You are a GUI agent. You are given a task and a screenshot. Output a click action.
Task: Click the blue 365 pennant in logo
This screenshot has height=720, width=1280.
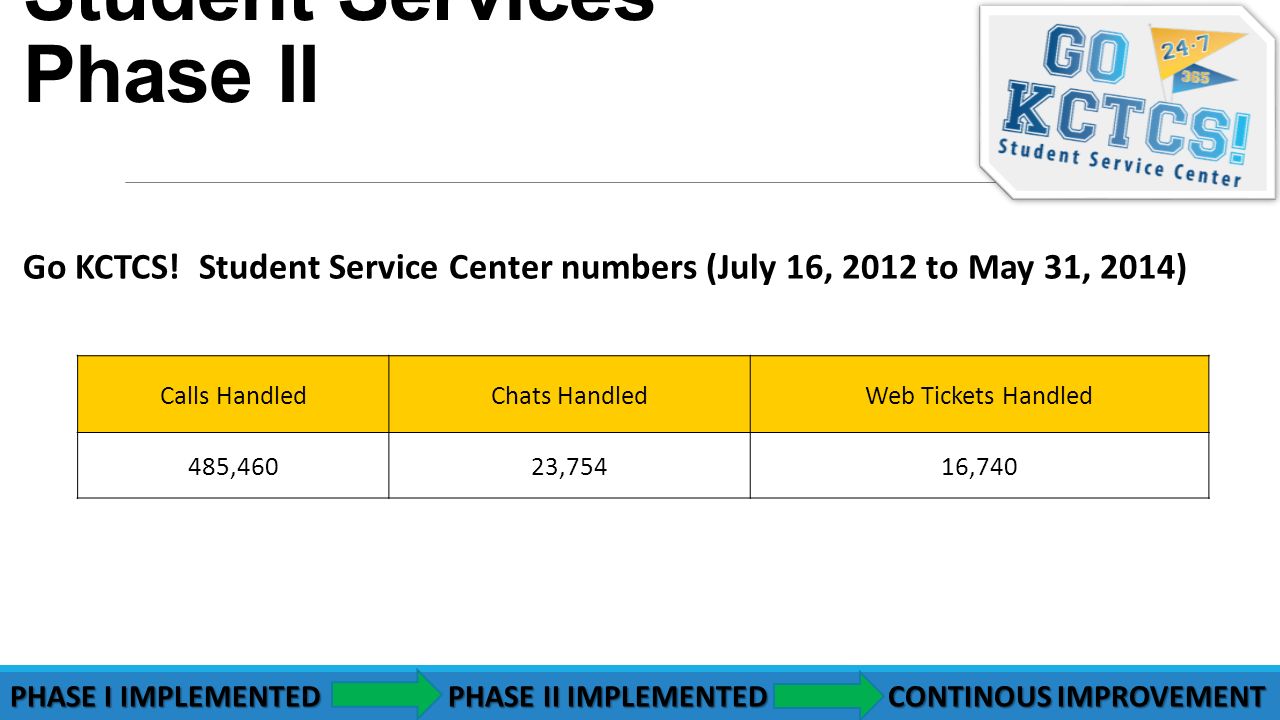pyautogui.click(x=1203, y=78)
